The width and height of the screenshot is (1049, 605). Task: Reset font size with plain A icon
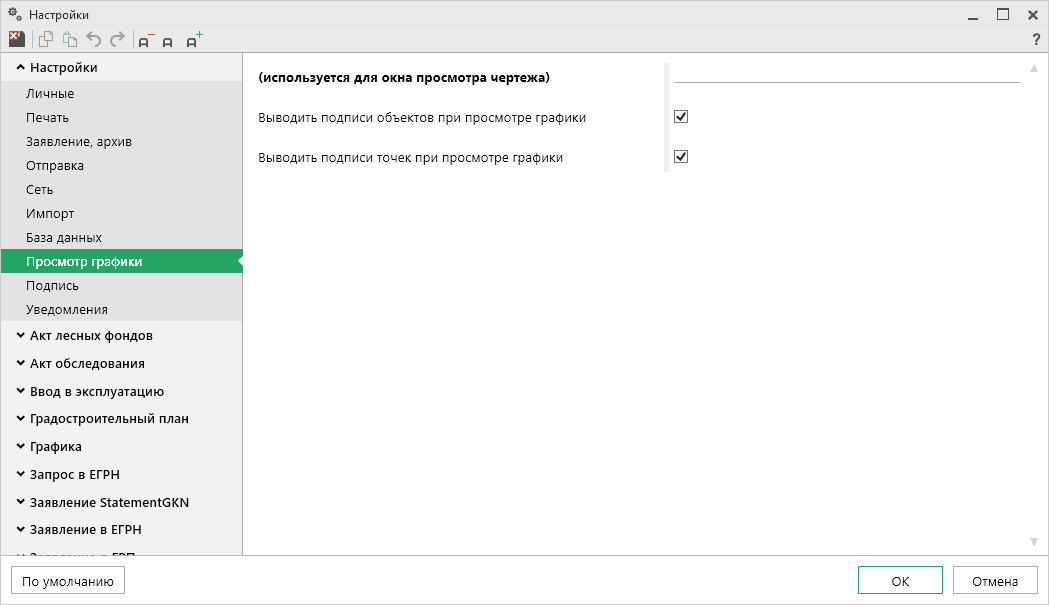[168, 42]
